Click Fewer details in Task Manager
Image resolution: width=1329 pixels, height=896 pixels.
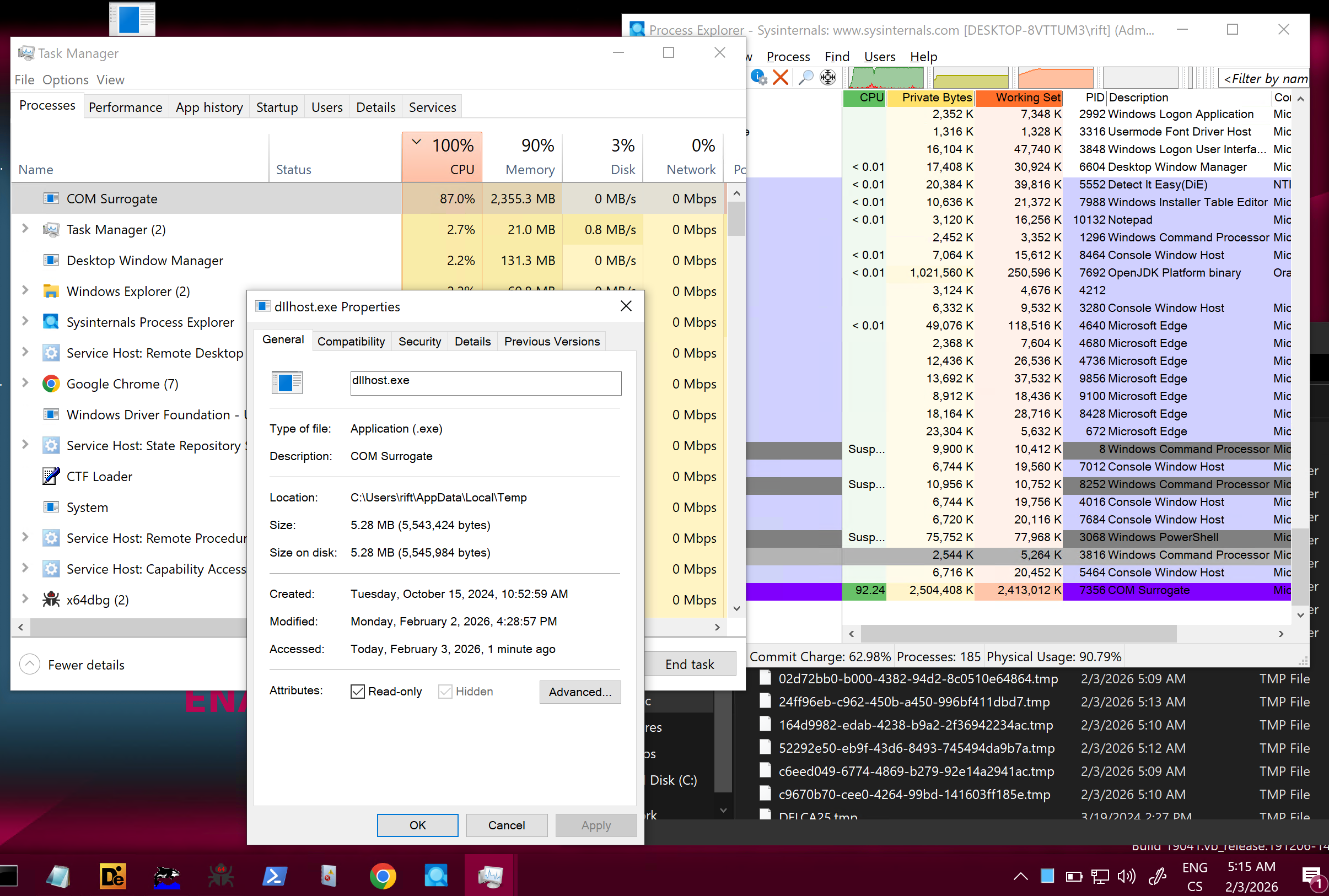tap(72, 665)
